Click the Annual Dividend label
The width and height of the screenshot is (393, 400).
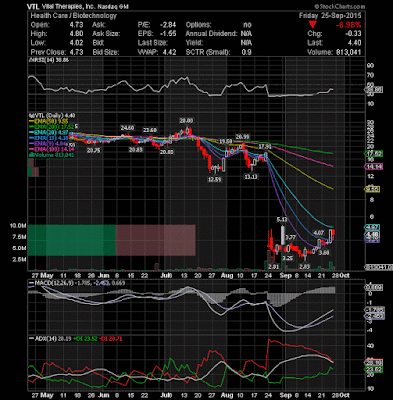pyautogui.click(x=211, y=34)
